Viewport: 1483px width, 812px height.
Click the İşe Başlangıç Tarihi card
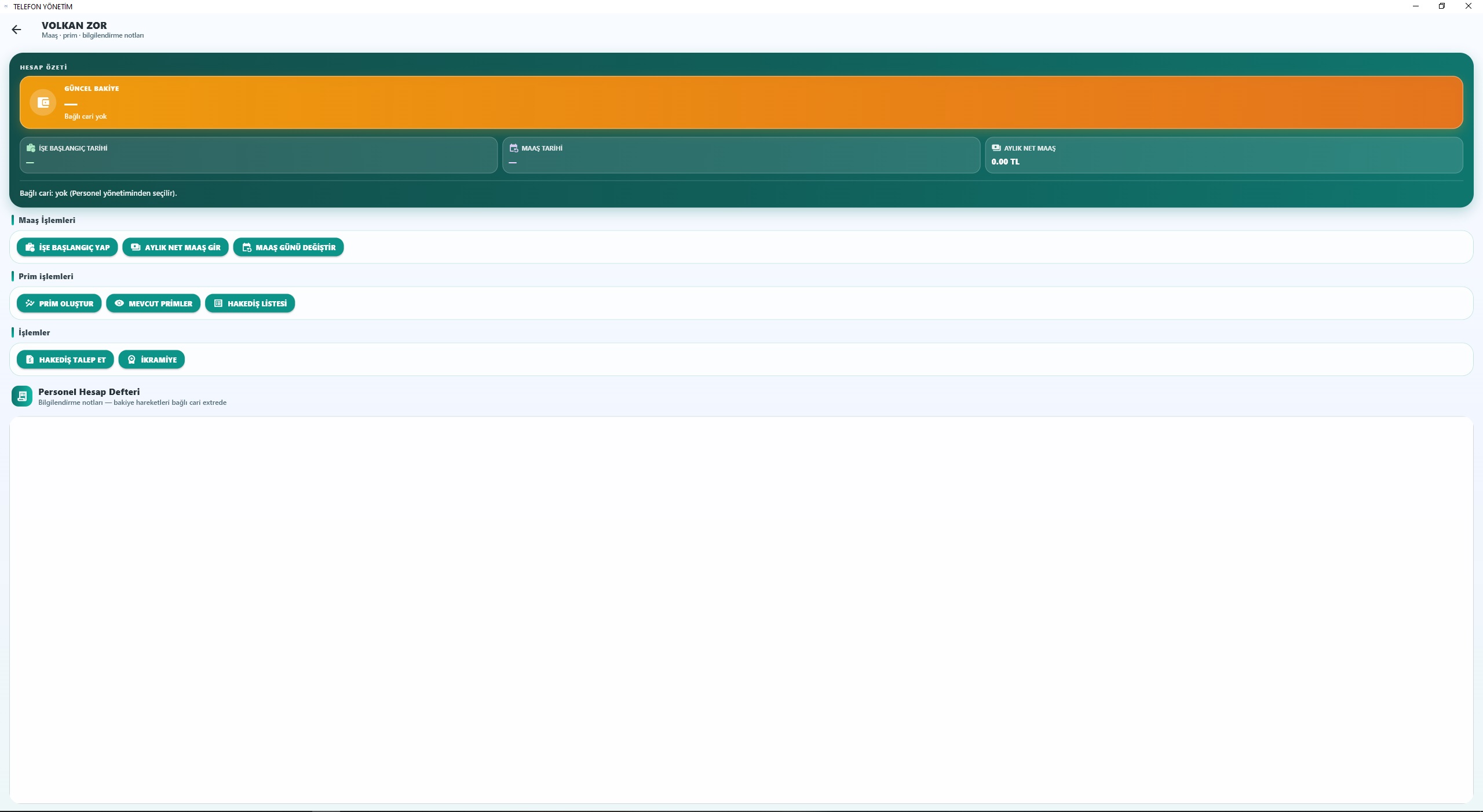click(x=258, y=155)
